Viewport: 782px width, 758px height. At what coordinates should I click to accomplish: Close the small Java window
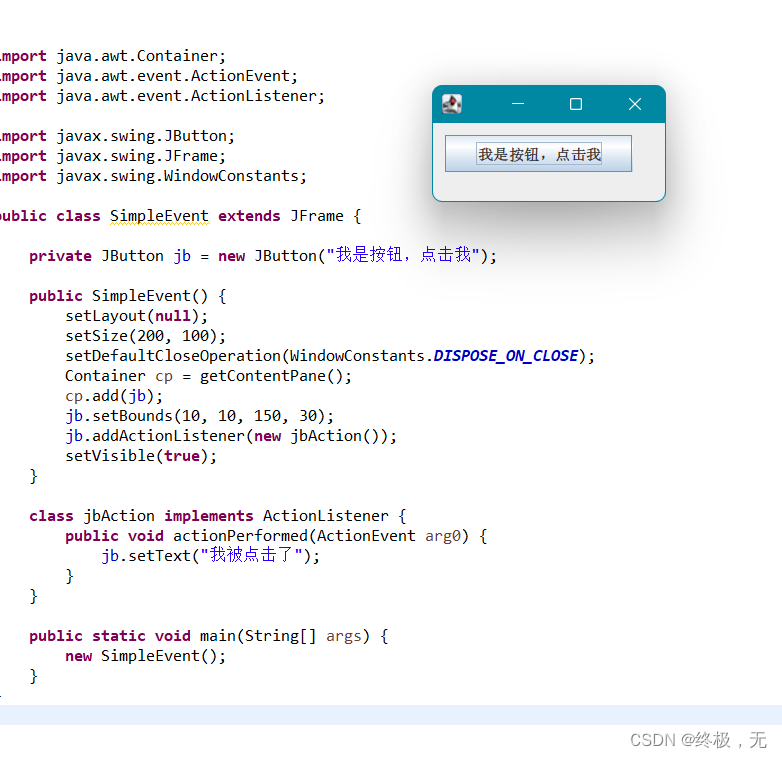pyautogui.click(x=635, y=104)
